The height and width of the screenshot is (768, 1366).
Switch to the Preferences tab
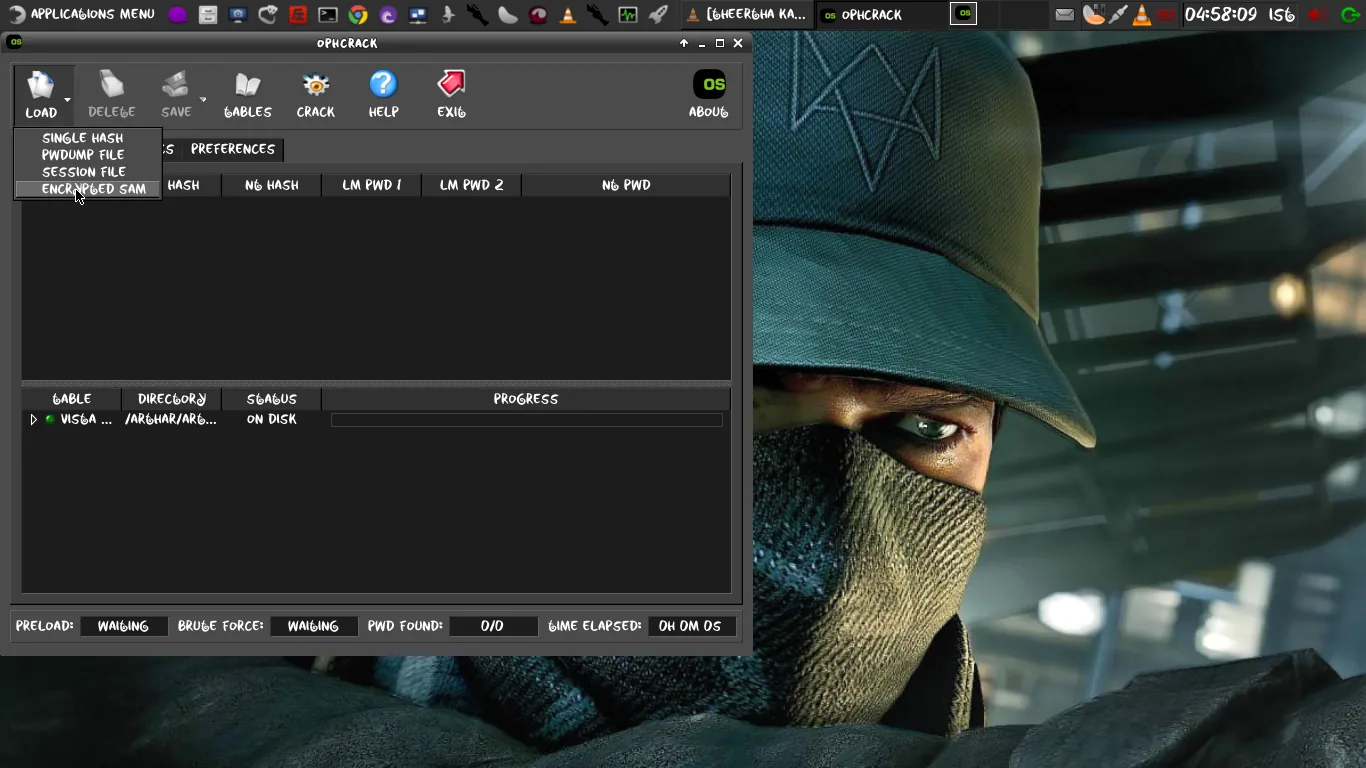233,149
